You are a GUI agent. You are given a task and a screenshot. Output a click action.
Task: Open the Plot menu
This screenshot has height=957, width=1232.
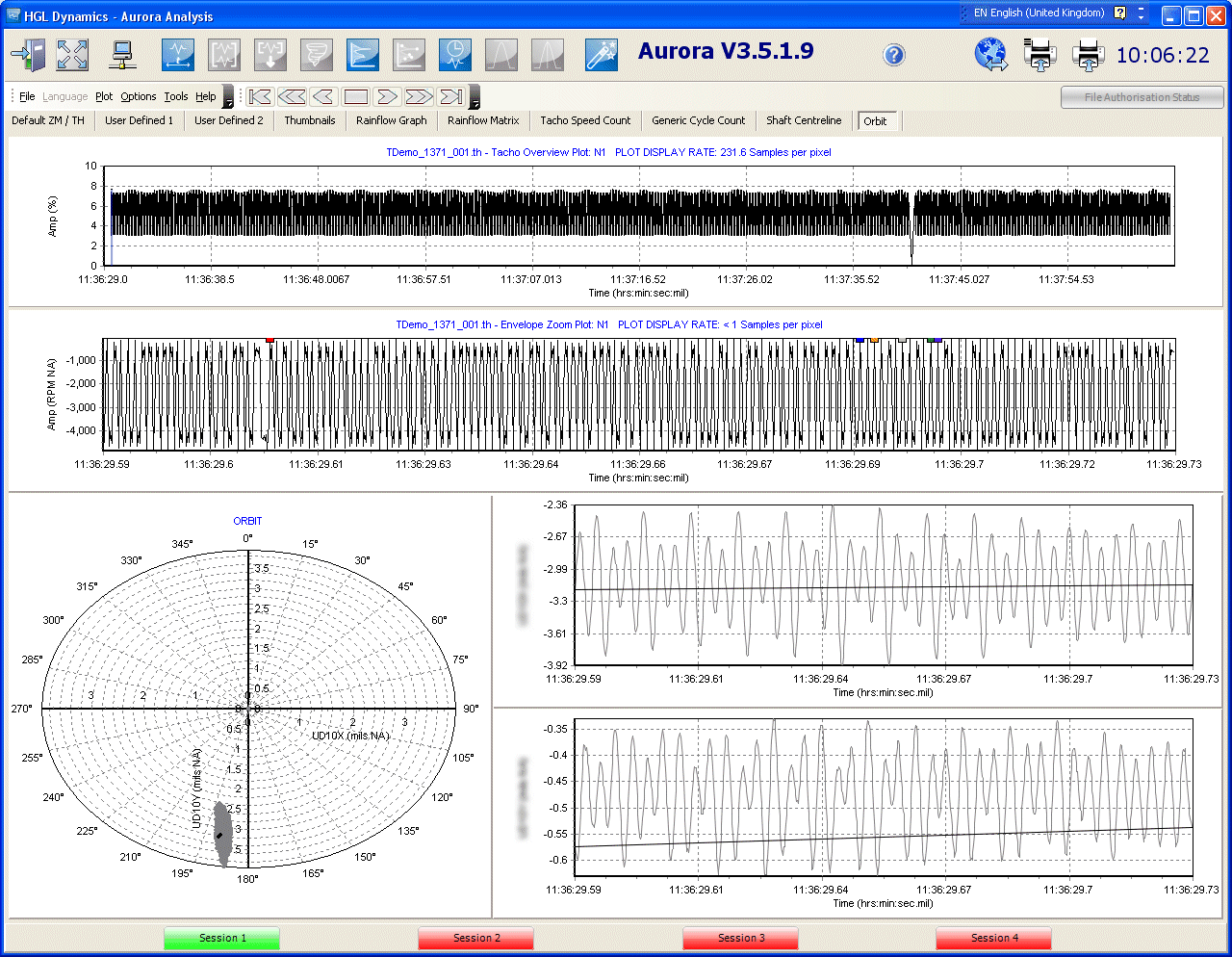pyautogui.click(x=104, y=96)
